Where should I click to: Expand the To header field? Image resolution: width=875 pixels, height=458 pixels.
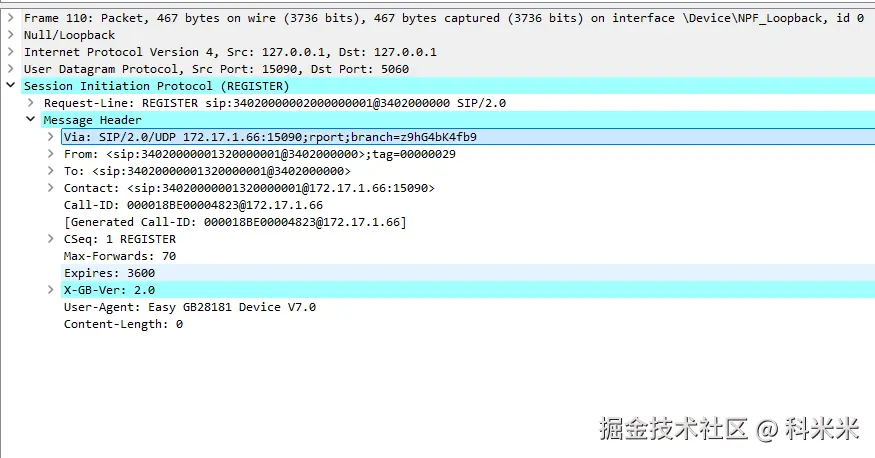(51, 171)
